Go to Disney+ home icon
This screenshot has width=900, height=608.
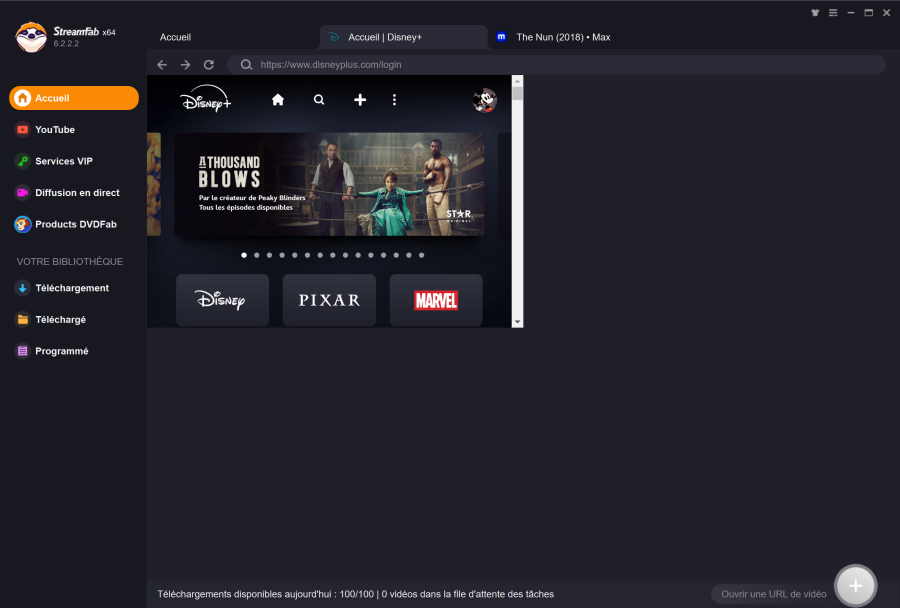click(278, 100)
